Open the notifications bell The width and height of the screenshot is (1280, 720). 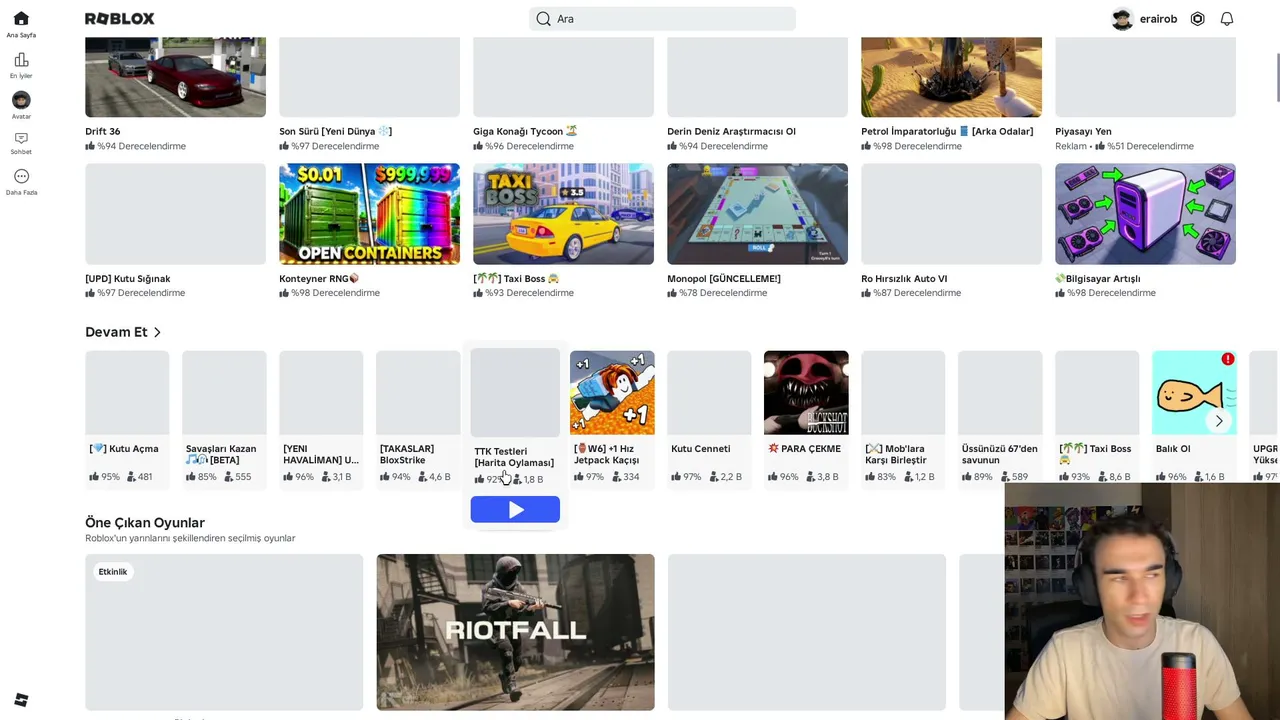coord(1227,19)
